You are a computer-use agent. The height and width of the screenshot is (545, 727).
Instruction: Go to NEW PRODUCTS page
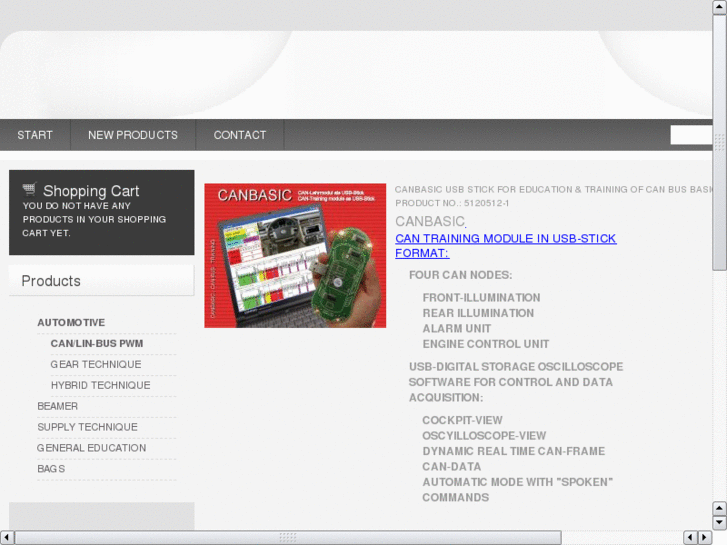(133, 135)
